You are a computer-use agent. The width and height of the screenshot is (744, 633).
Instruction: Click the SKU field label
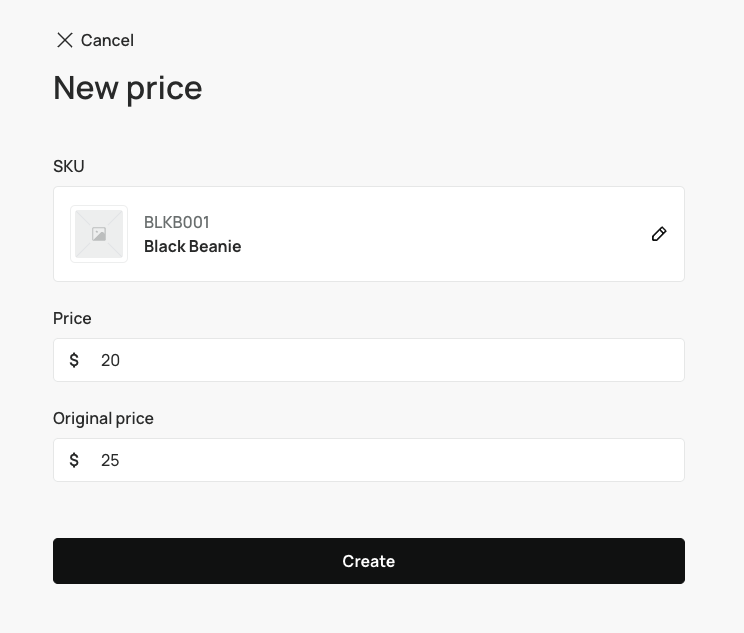coord(69,166)
